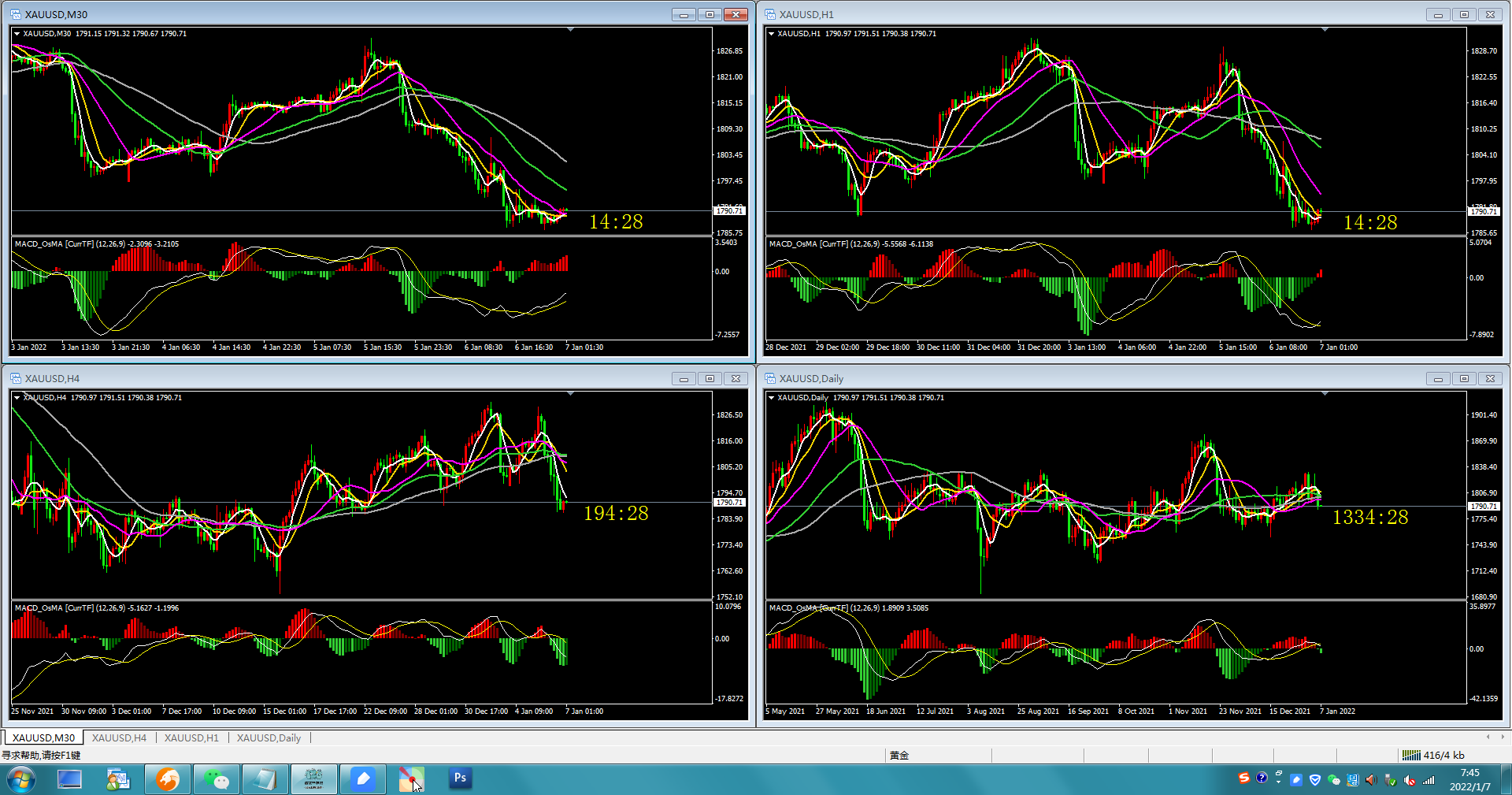Switch to the XAUUSD,Daily tab
This screenshot has height=795, width=1512.
point(269,738)
